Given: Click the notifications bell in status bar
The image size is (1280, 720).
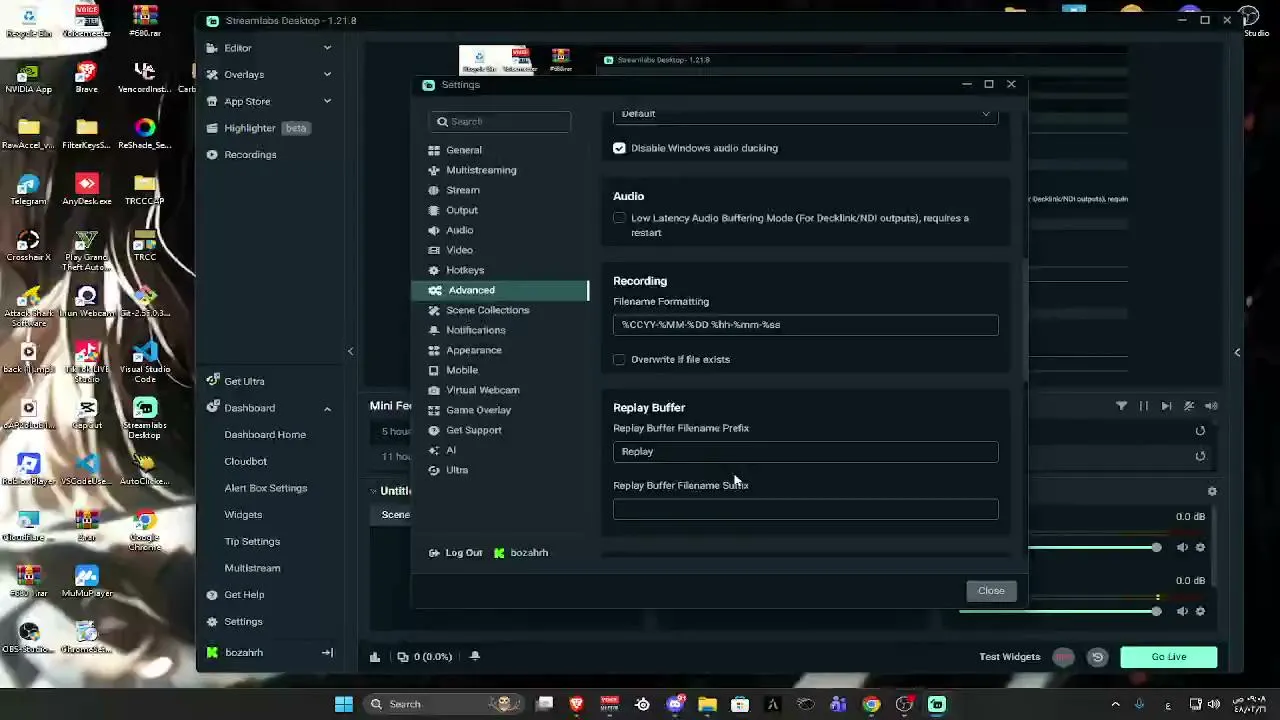Looking at the screenshot, I should click(475, 657).
